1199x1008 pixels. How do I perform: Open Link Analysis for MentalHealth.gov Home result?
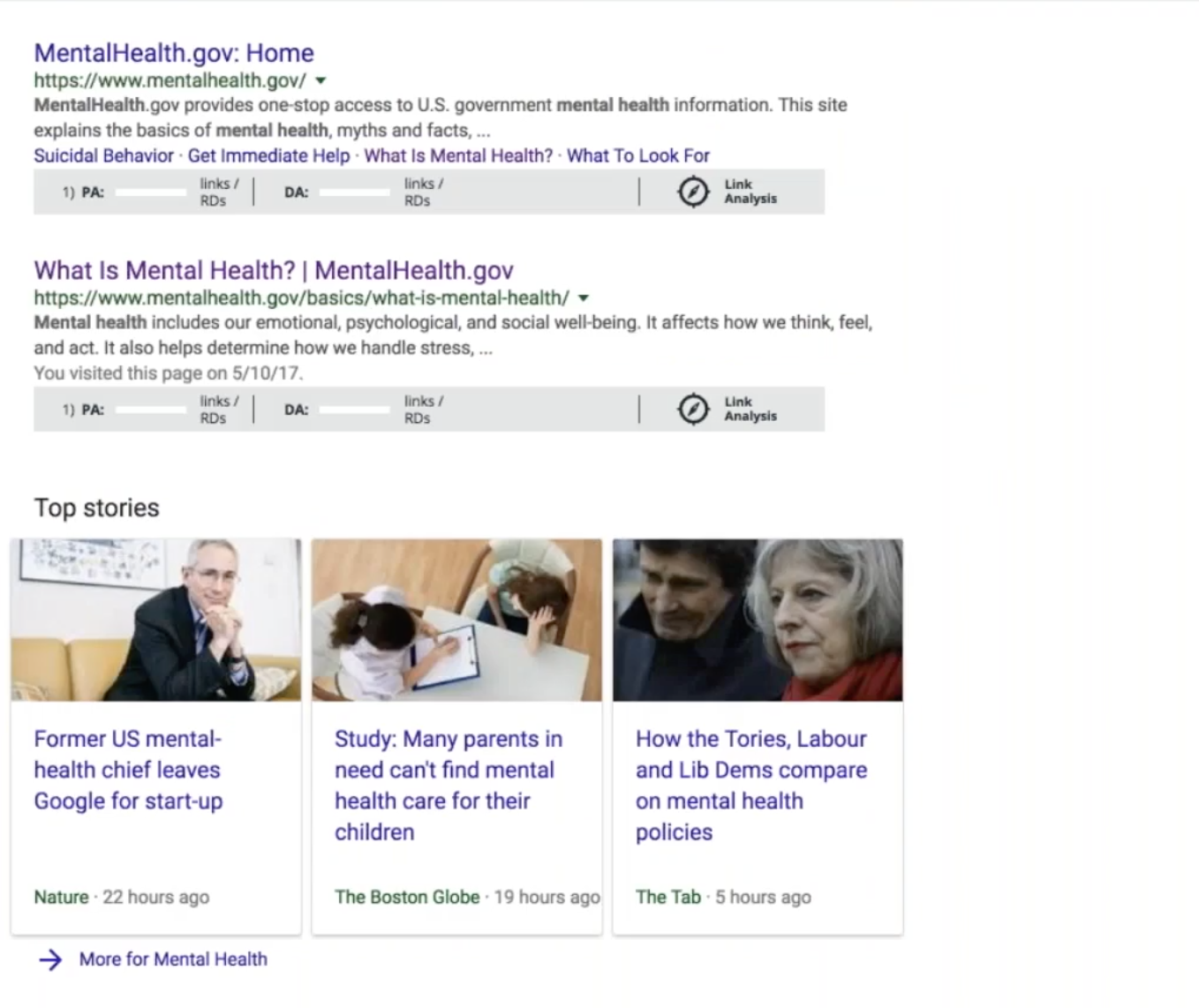[750, 192]
